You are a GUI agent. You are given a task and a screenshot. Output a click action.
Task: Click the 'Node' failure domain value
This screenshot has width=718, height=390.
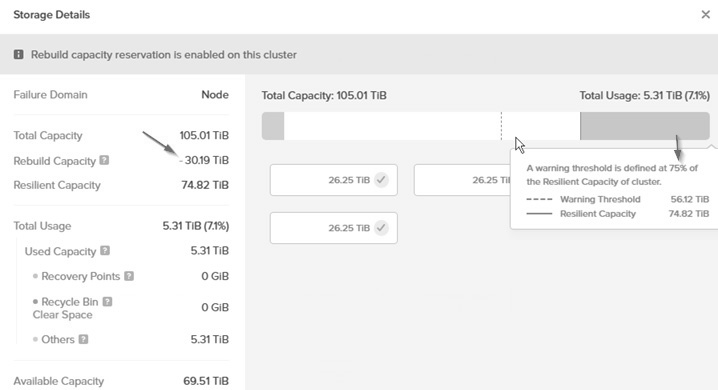click(x=215, y=95)
